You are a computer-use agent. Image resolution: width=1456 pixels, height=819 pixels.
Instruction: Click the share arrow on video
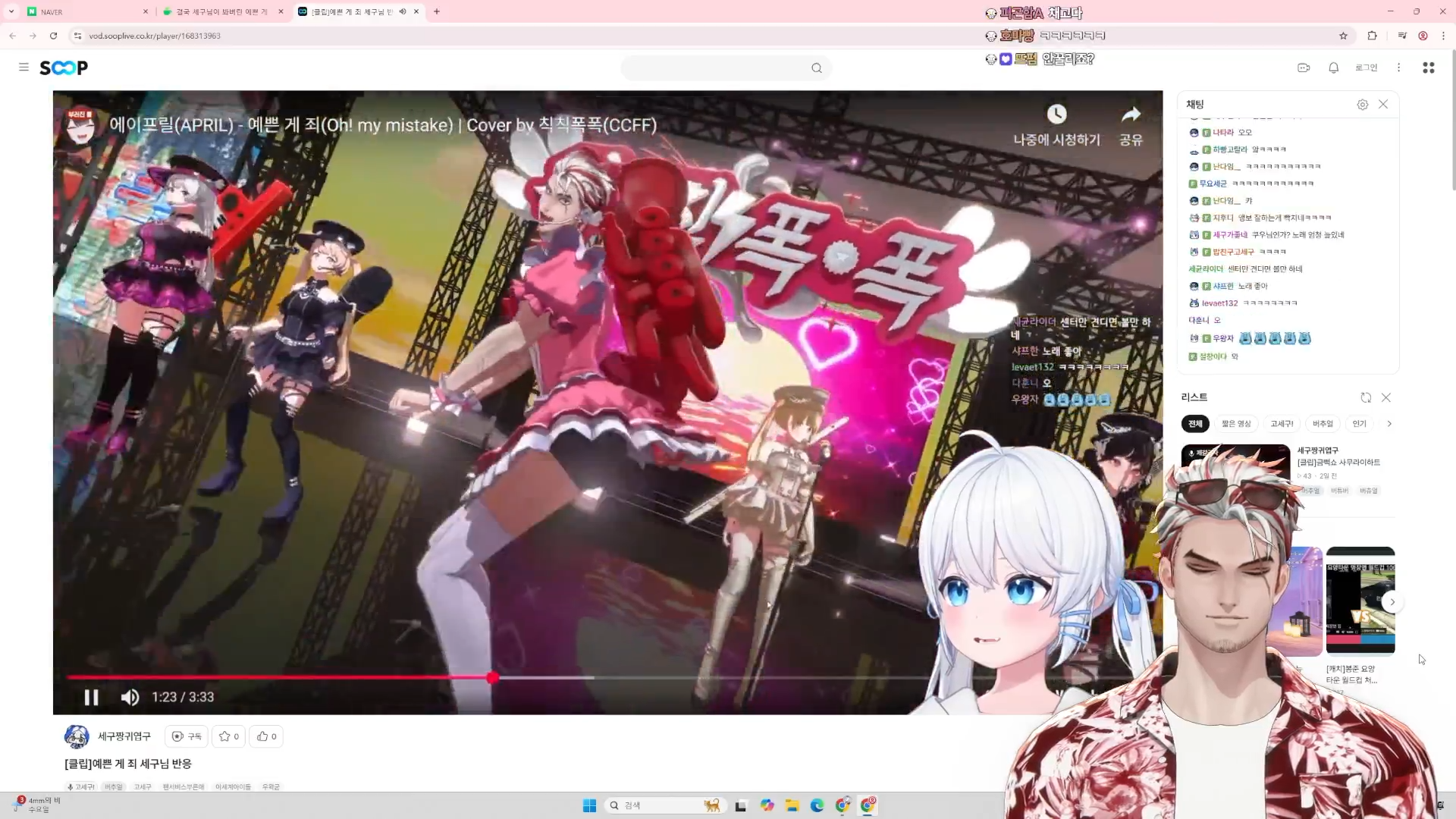1131,115
